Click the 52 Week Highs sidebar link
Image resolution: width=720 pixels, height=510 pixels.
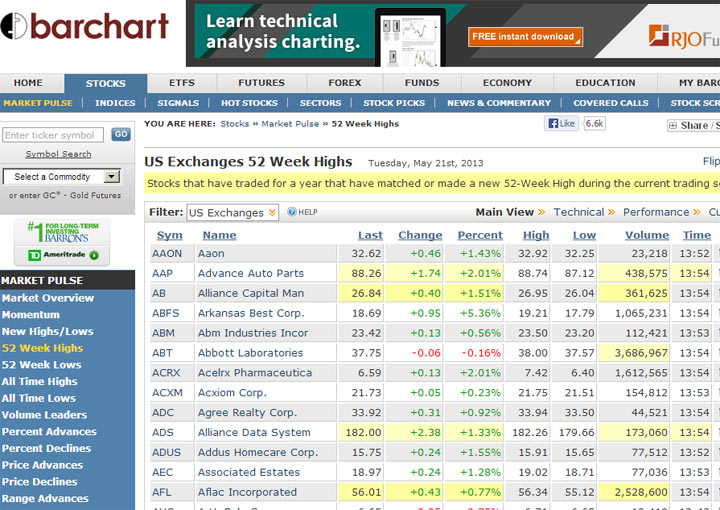(x=42, y=348)
